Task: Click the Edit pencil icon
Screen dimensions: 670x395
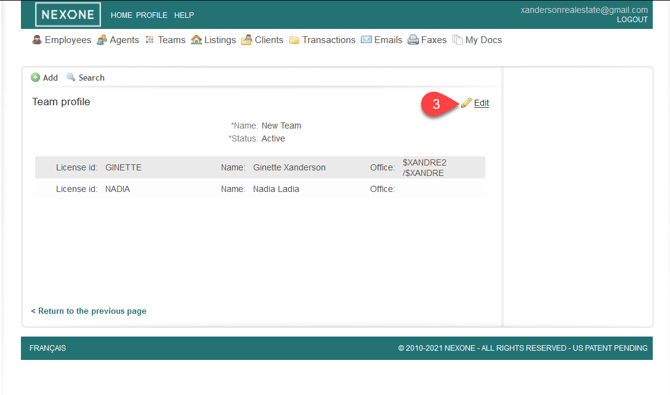Action: 466,103
